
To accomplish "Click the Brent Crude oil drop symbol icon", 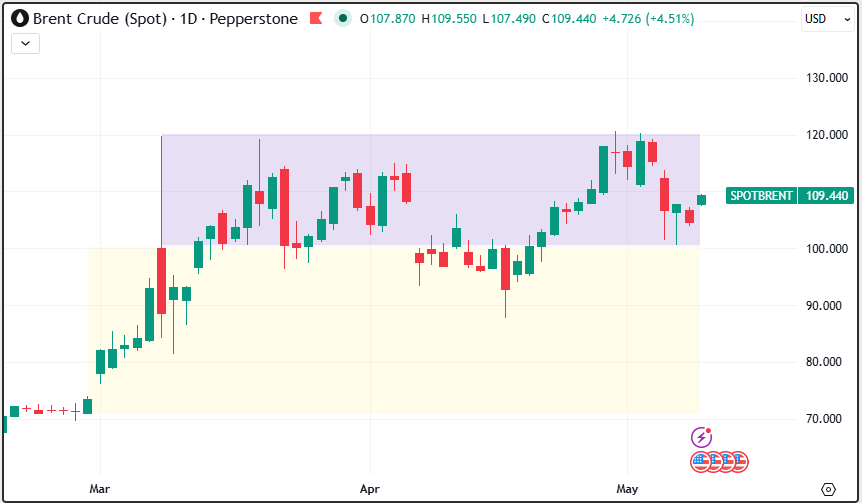I will (x=20, y=19).
